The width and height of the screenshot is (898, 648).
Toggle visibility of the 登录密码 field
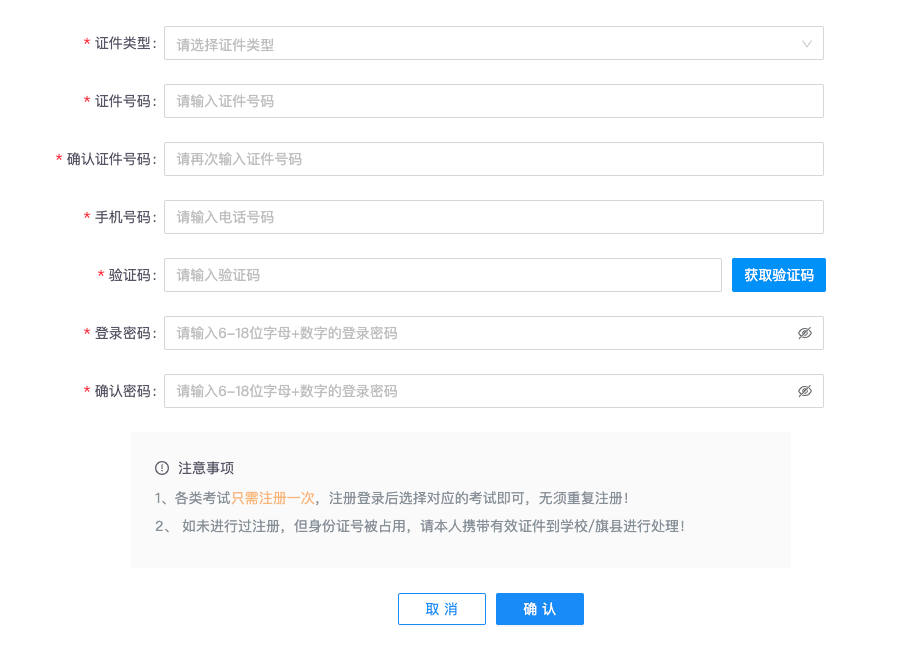pos(804,333)
